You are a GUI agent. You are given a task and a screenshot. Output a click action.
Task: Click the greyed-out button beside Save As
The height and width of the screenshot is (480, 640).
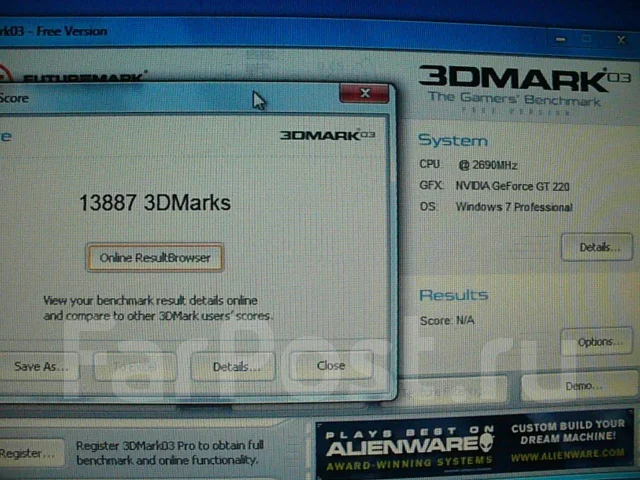[135, 366]
